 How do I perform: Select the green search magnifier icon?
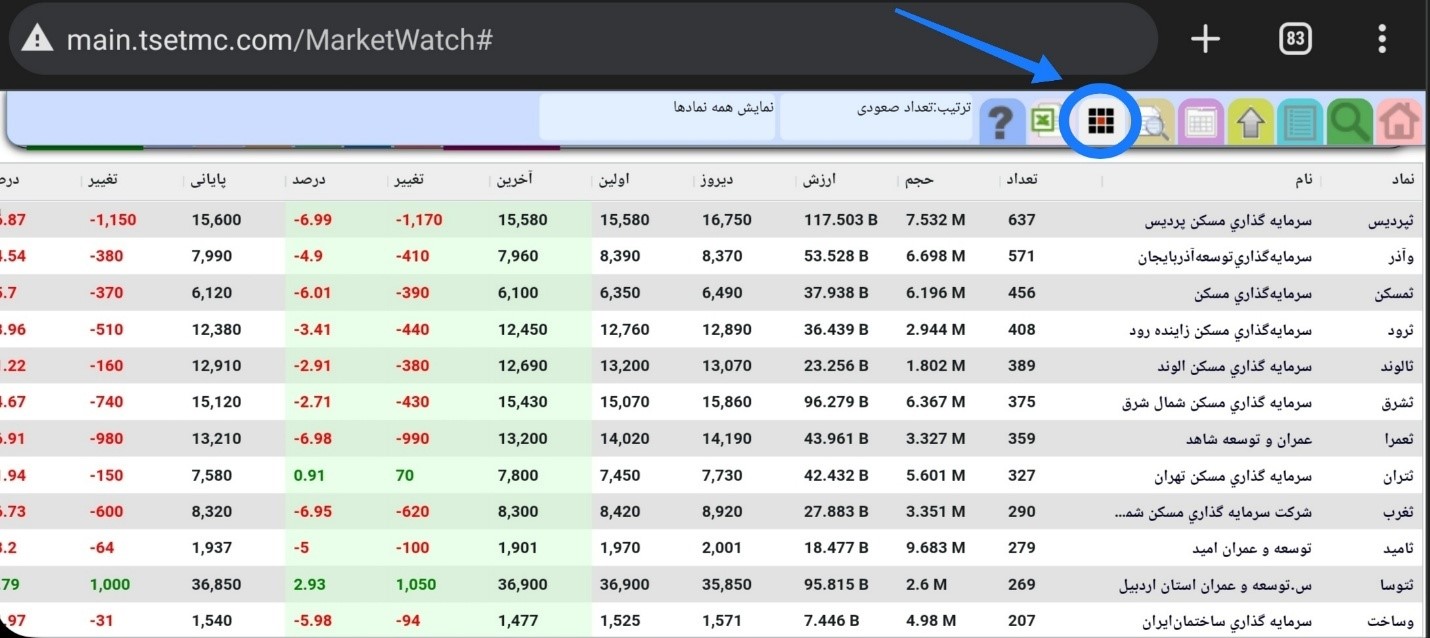(x=1350, y=121)
